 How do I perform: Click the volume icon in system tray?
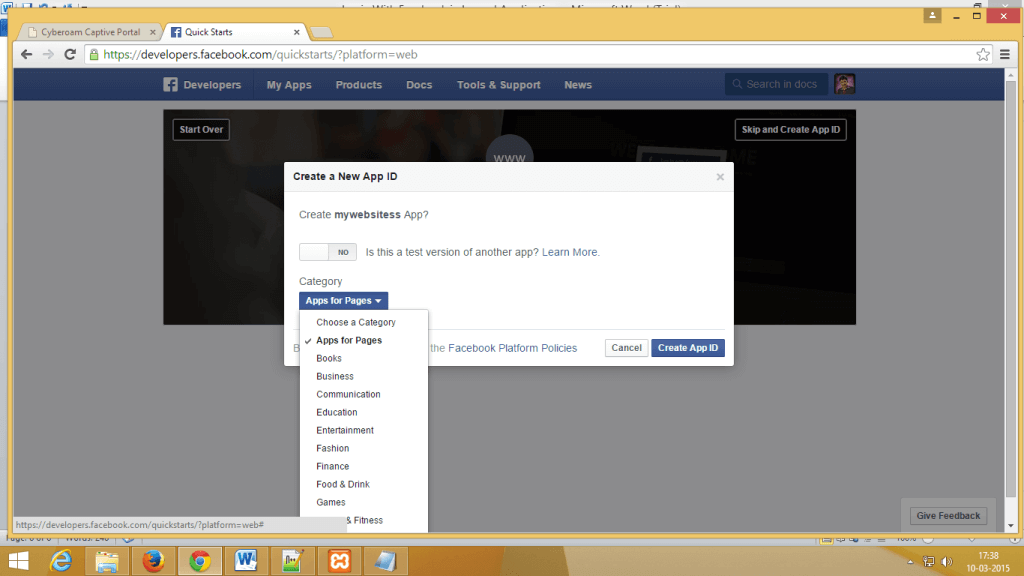tap(947, 562)
